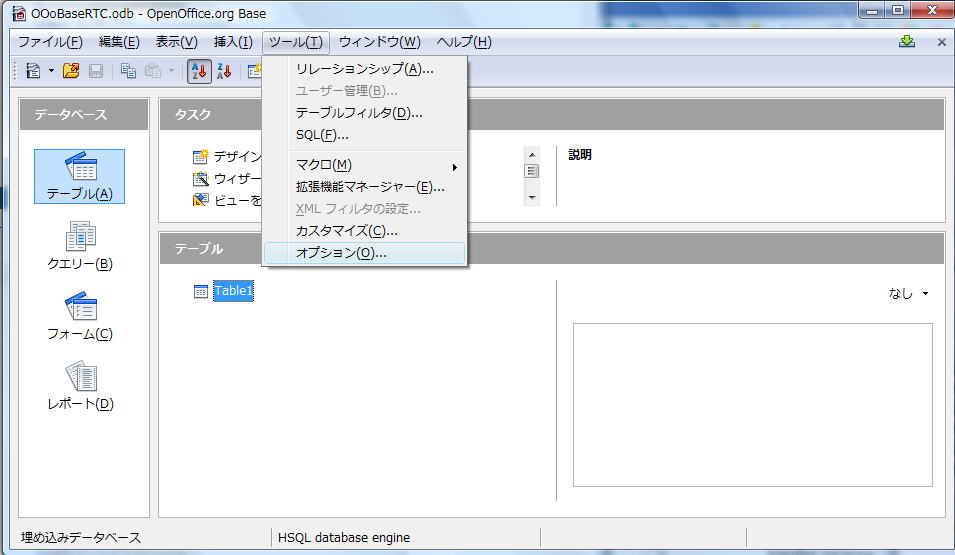
Task: Click the toolbar drag handle
Action: click(x=16, y=71)
